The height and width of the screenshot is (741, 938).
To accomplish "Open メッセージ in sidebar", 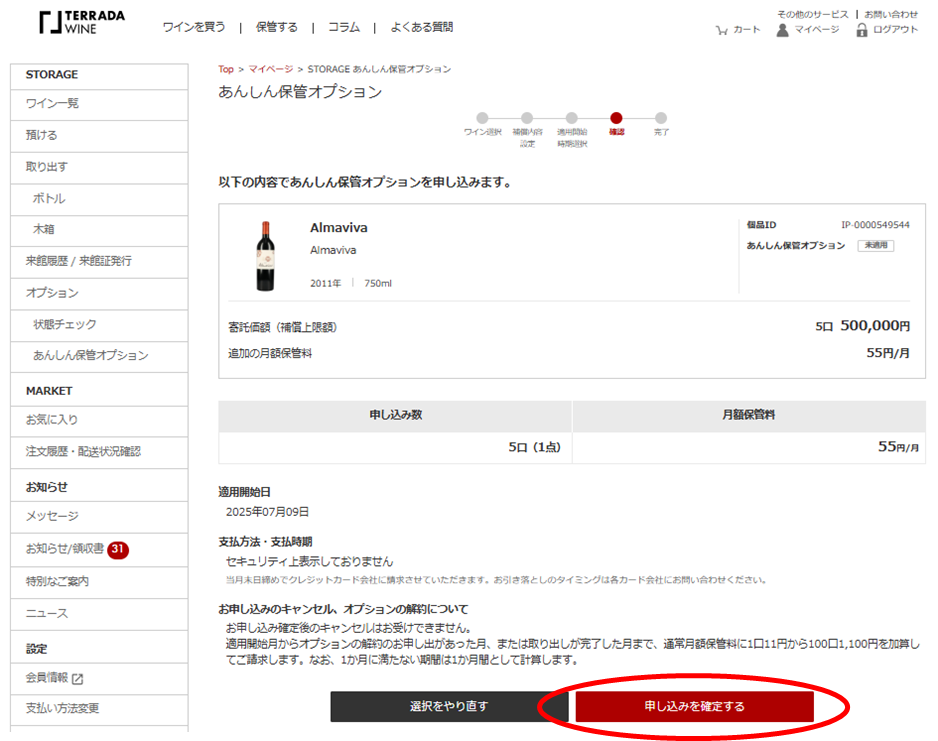I will tap(99, 516).
